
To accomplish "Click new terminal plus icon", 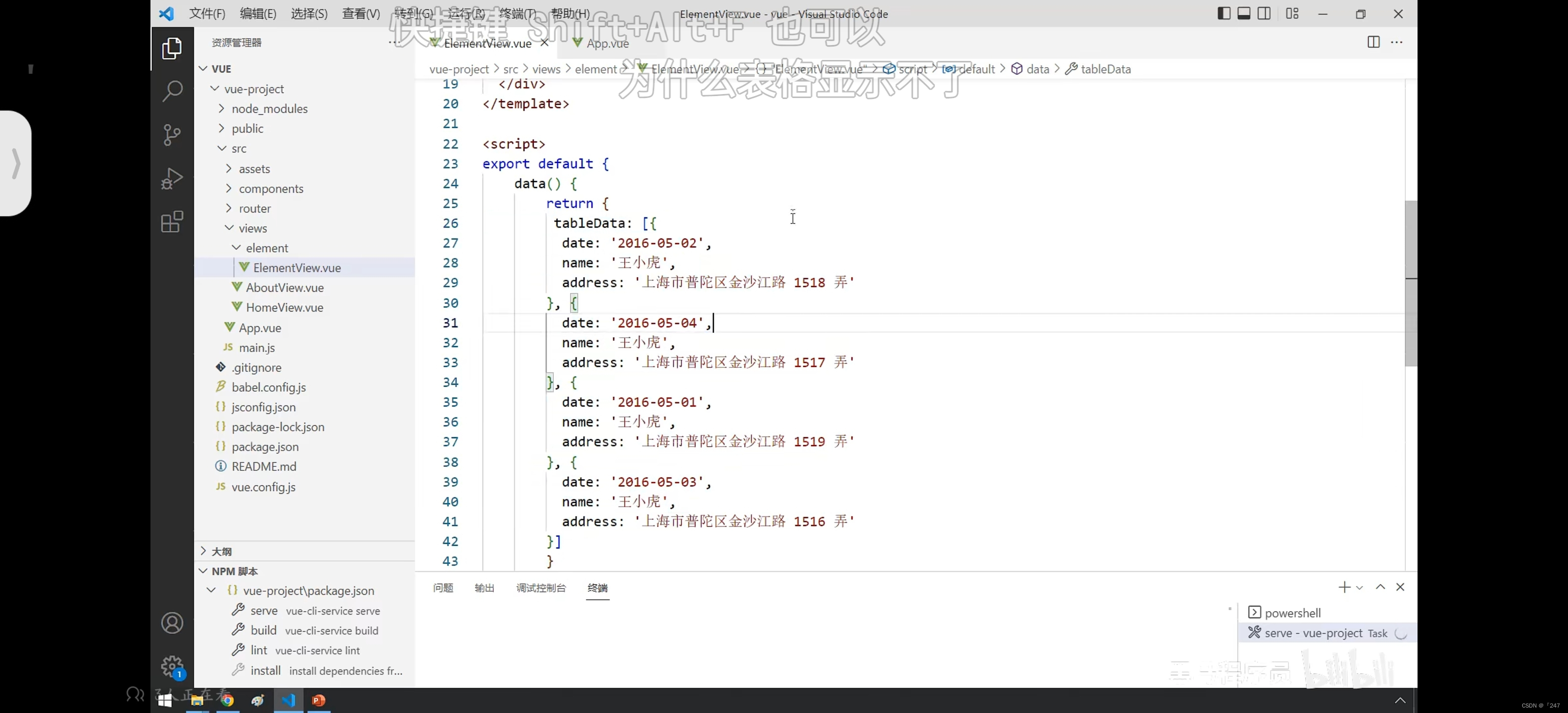I will click(x=1344, y=587).
